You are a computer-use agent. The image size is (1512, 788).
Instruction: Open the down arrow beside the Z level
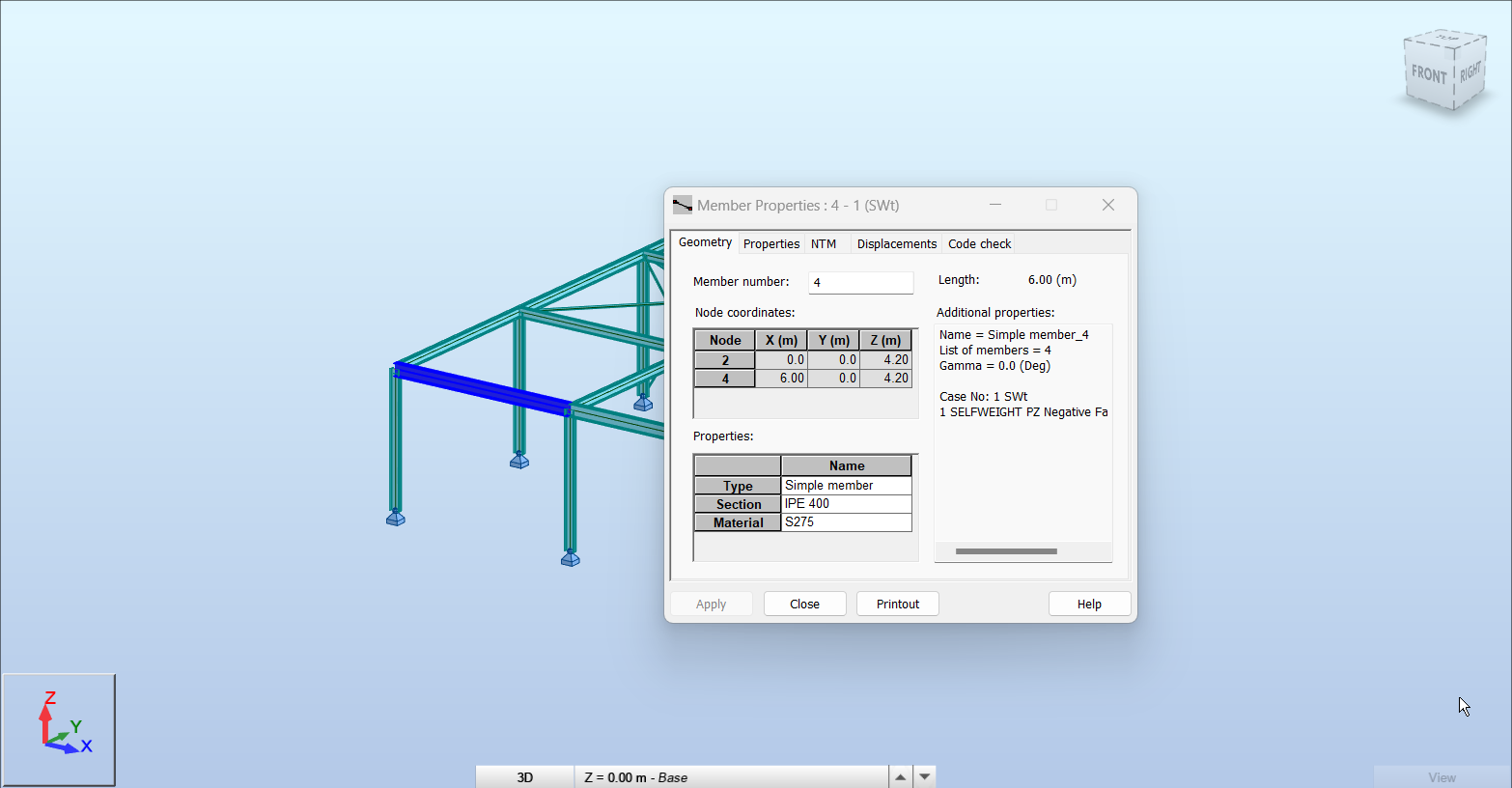(x=925, y=777)
